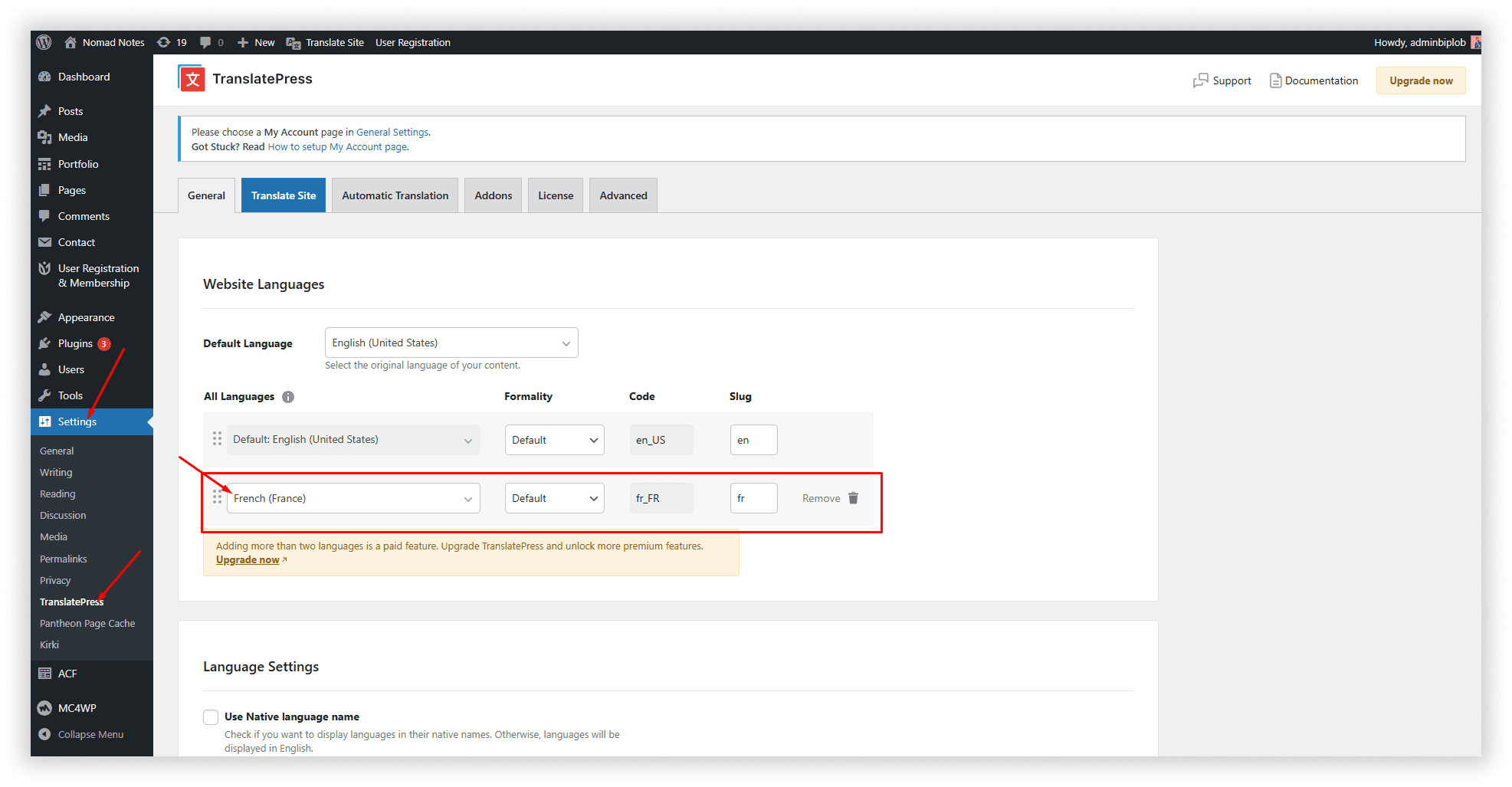Image resolution: width=1512 pixels, height=787 pixels.
Task: Click the Tools wrench icon in the sidebar
Action: click(44, 395)
